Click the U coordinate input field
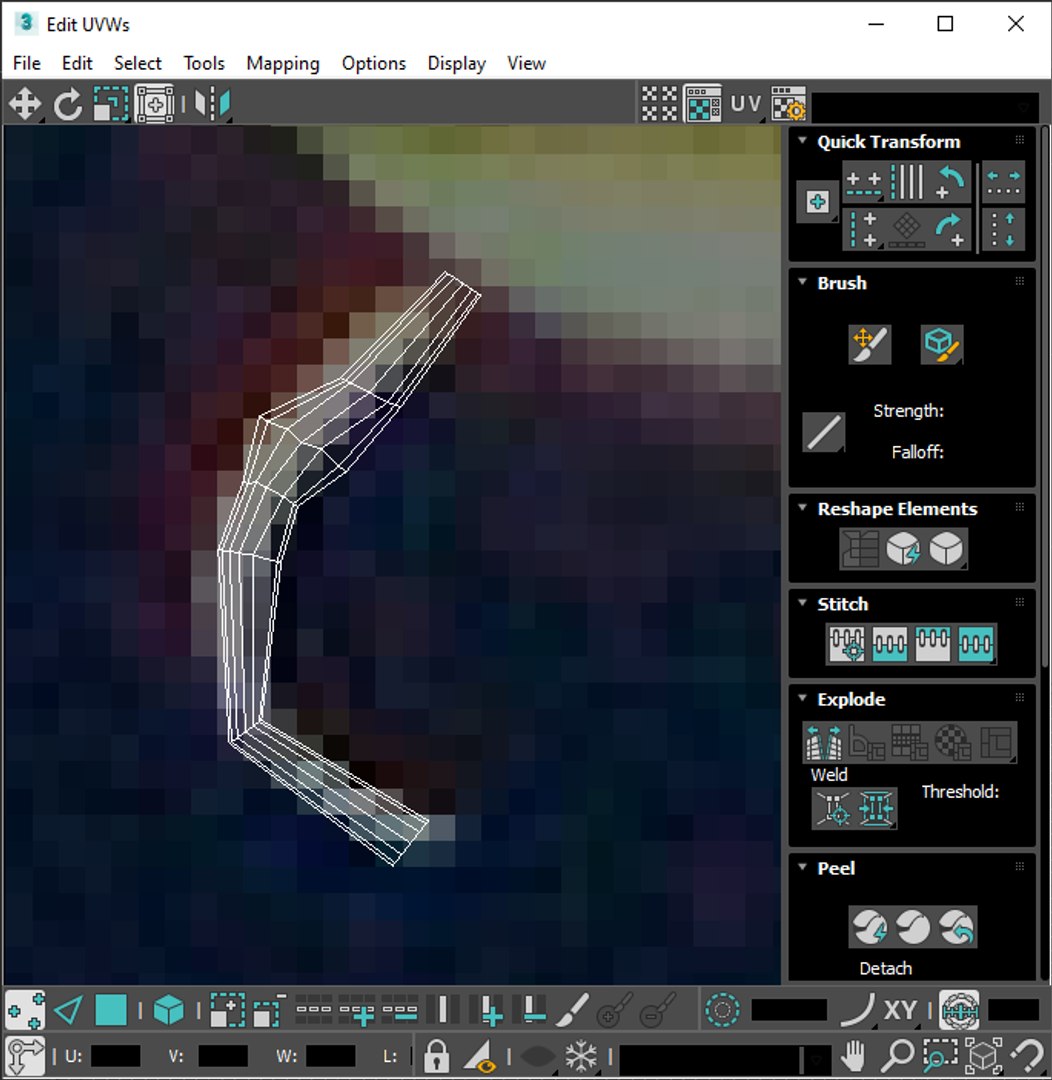Viewport: 1052px width, 1080px height. [x=115, y=1056]
